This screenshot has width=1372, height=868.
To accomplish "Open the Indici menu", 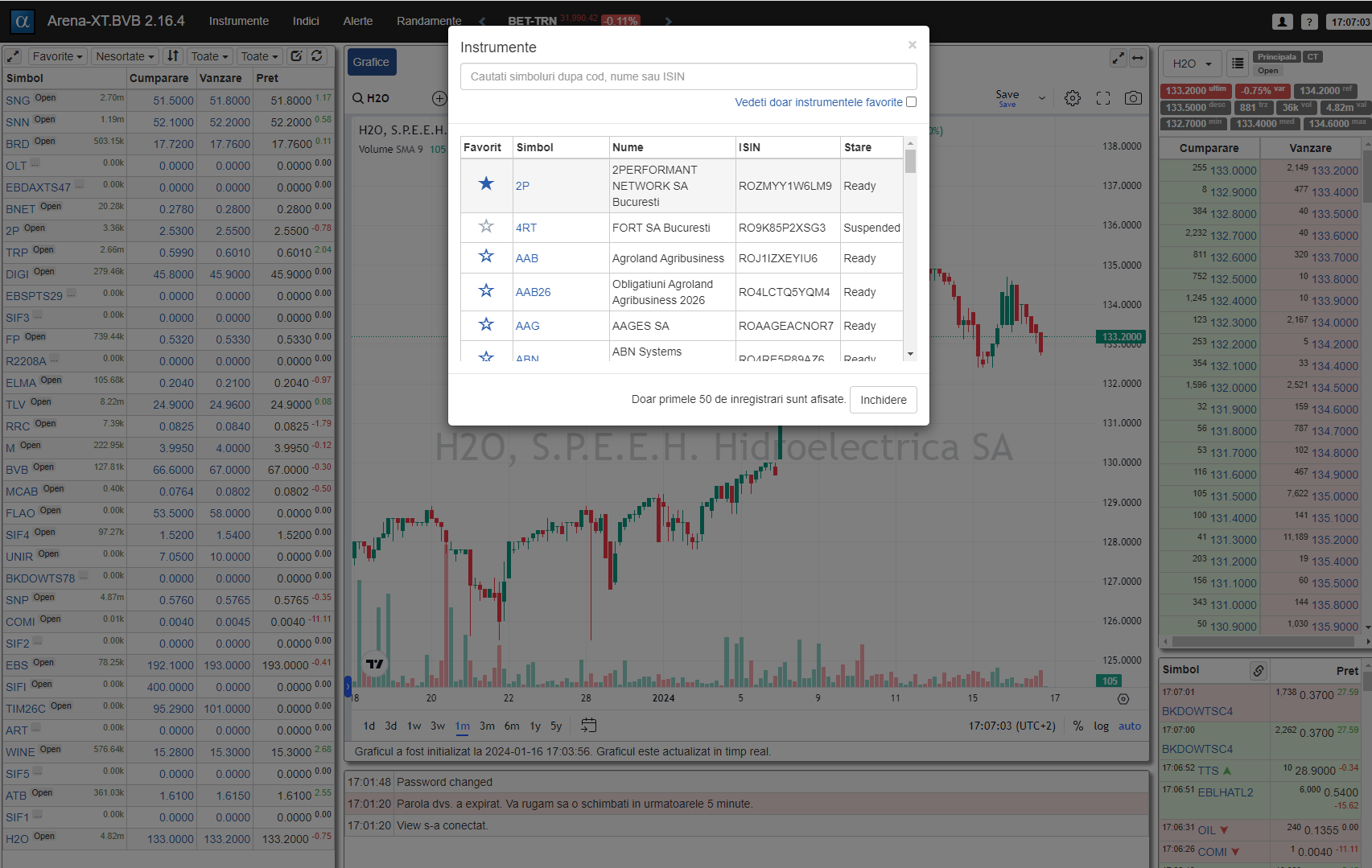I will click(x=306, y=21).
